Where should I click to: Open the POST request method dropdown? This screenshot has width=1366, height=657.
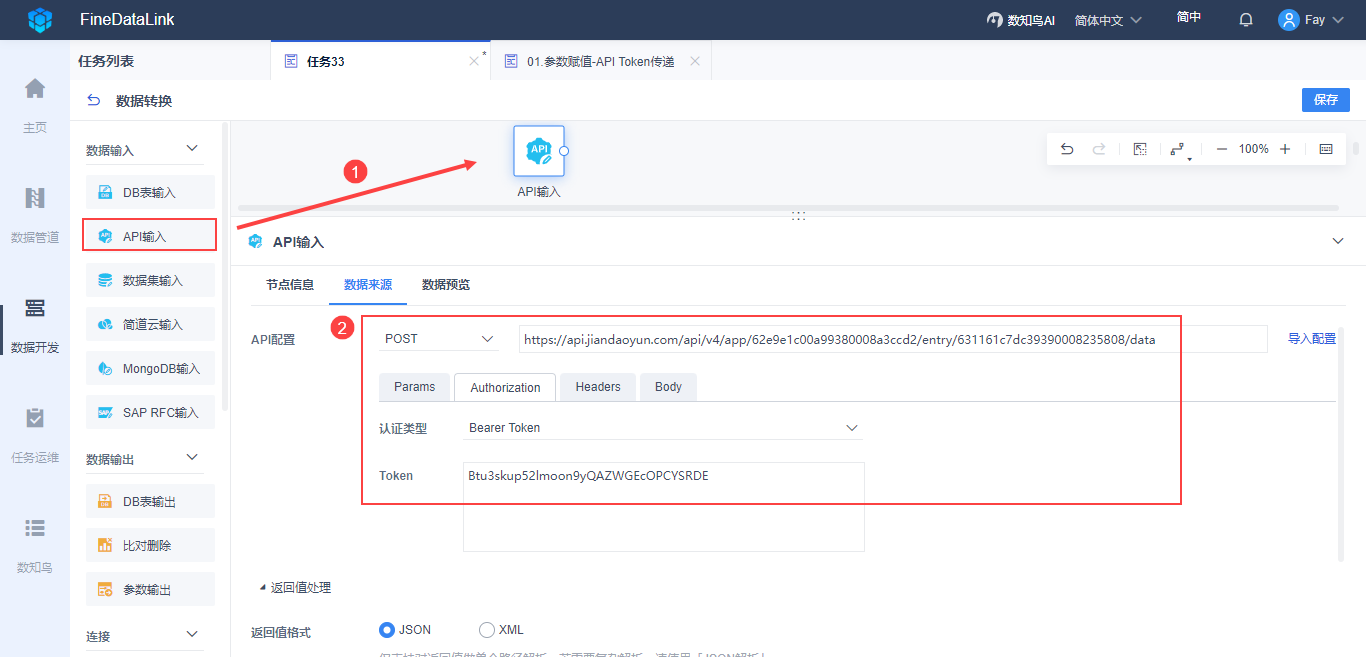pyautogui.click(x=439, y=339)
